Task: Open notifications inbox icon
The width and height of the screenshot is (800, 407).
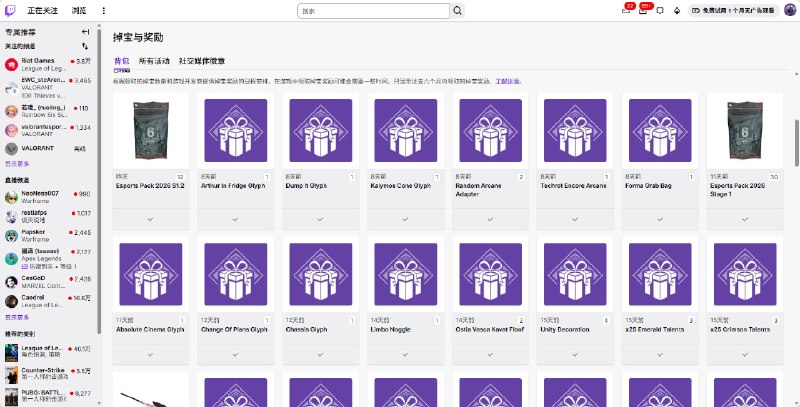Action: pos(643,11)
